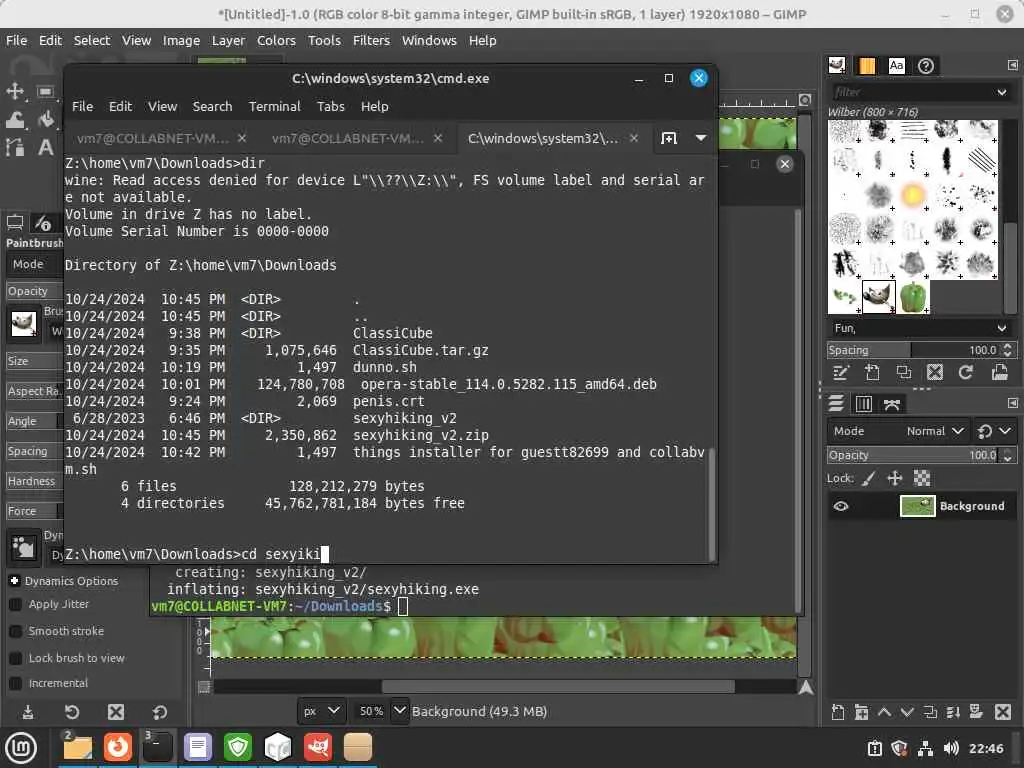Viewport: 1024px width, 768px height.
Task: Toggle lock alpha channel checkerboard icon
Action: click(x=921, y=479)
